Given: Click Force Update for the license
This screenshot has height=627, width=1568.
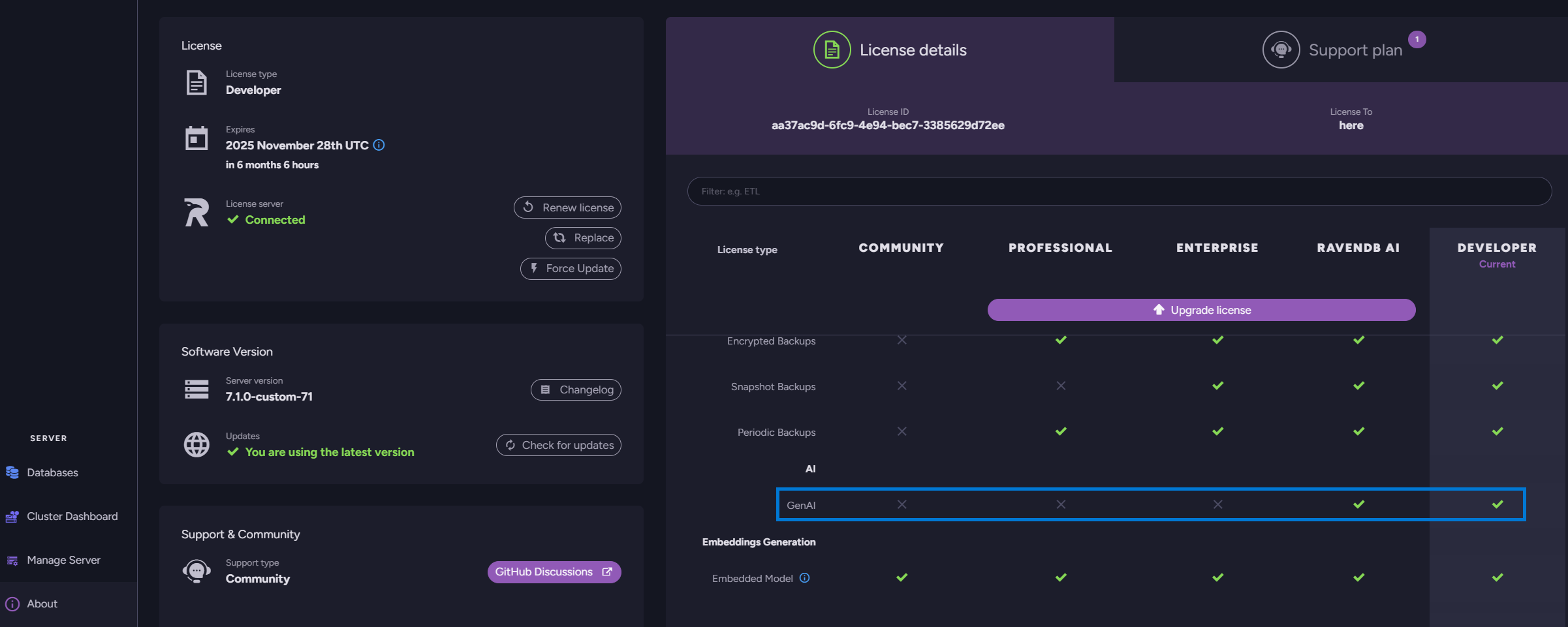Looking at the screenshot, I should (570, 268).
